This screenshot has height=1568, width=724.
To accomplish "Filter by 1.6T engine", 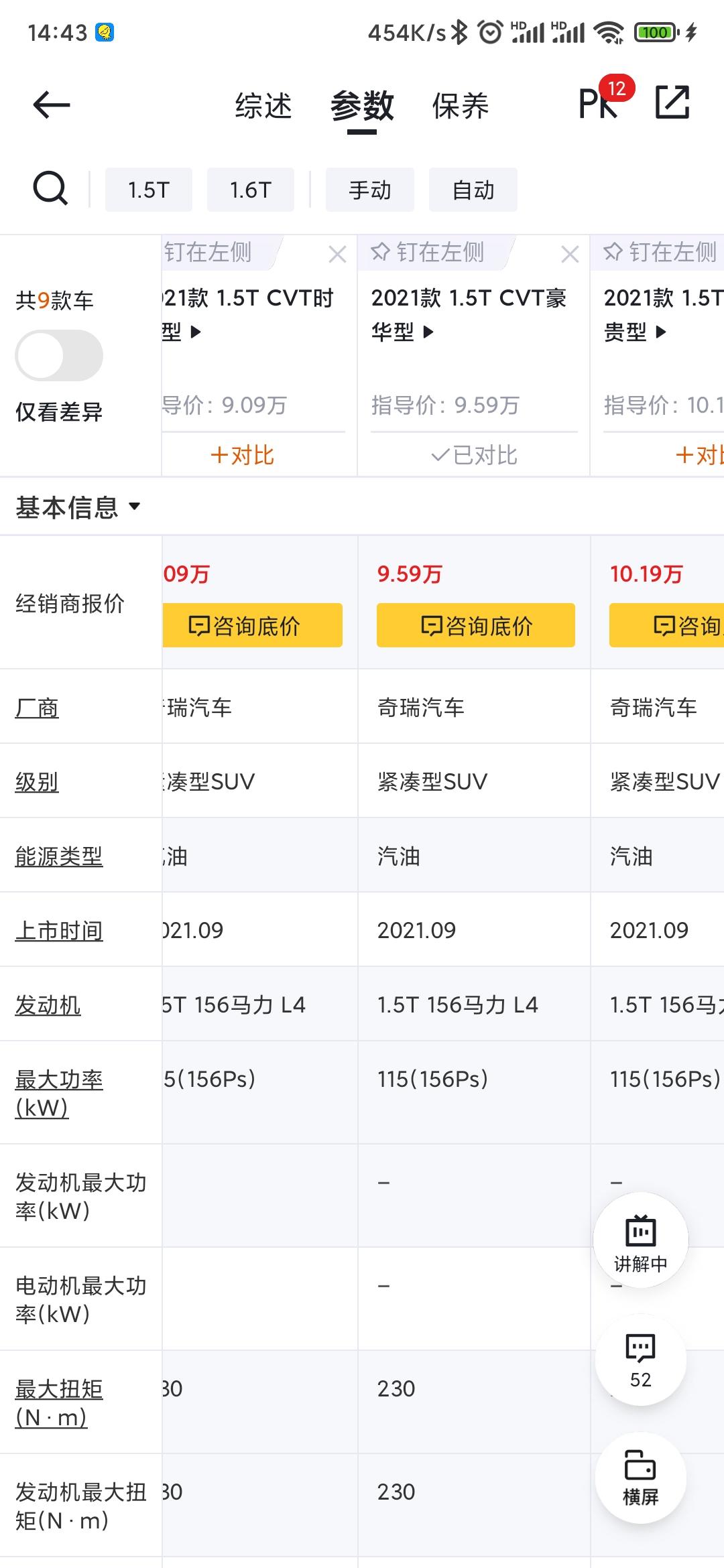I will [251, 190].
